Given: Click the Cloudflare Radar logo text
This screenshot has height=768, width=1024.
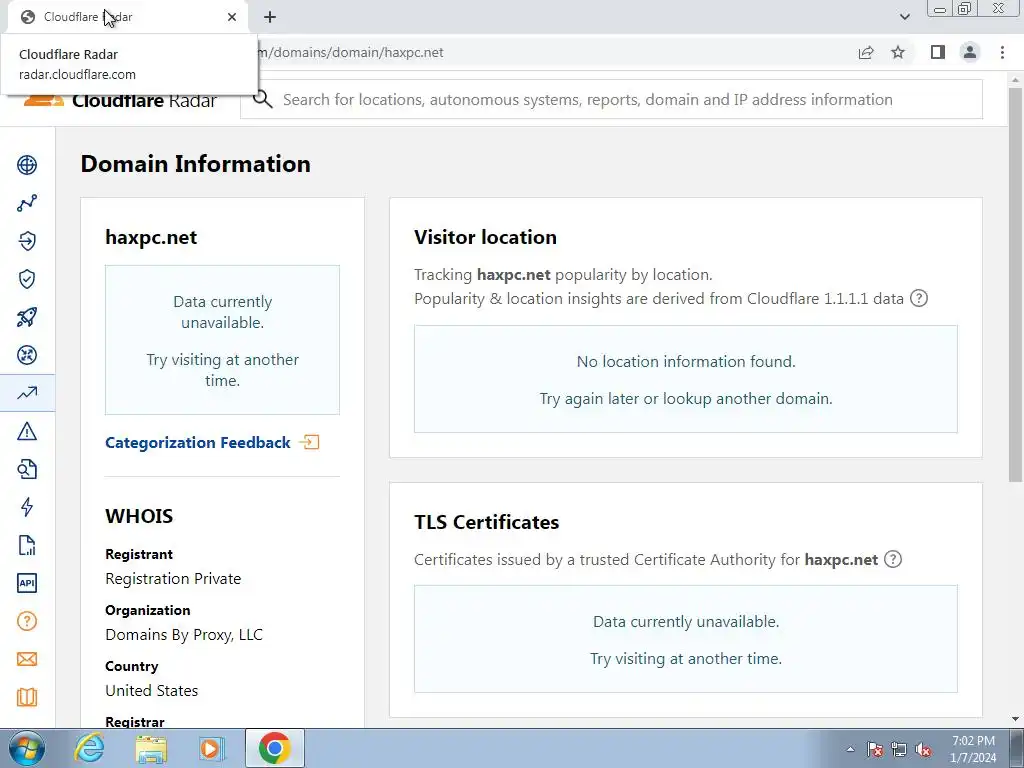Looking at the screenshot, I should point(144,101).
